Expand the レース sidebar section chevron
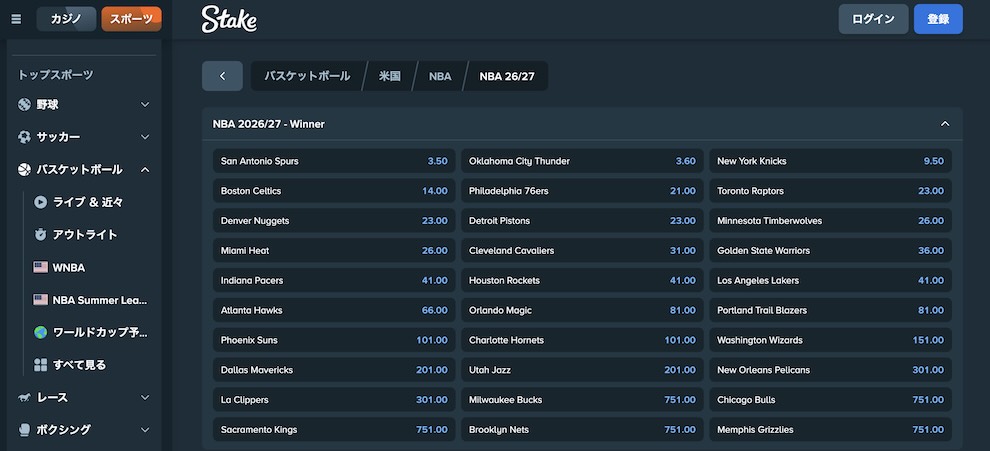 (145, 397)
